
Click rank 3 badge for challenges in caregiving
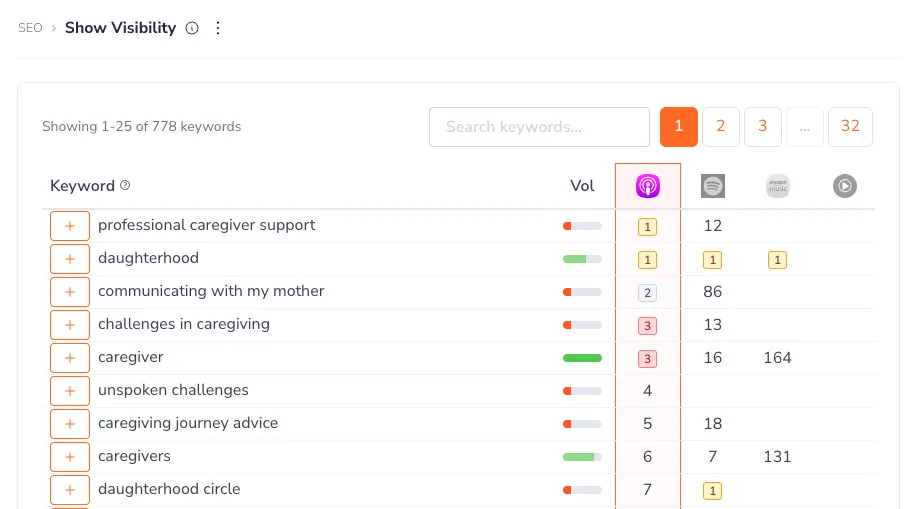(x=647, y=326)
